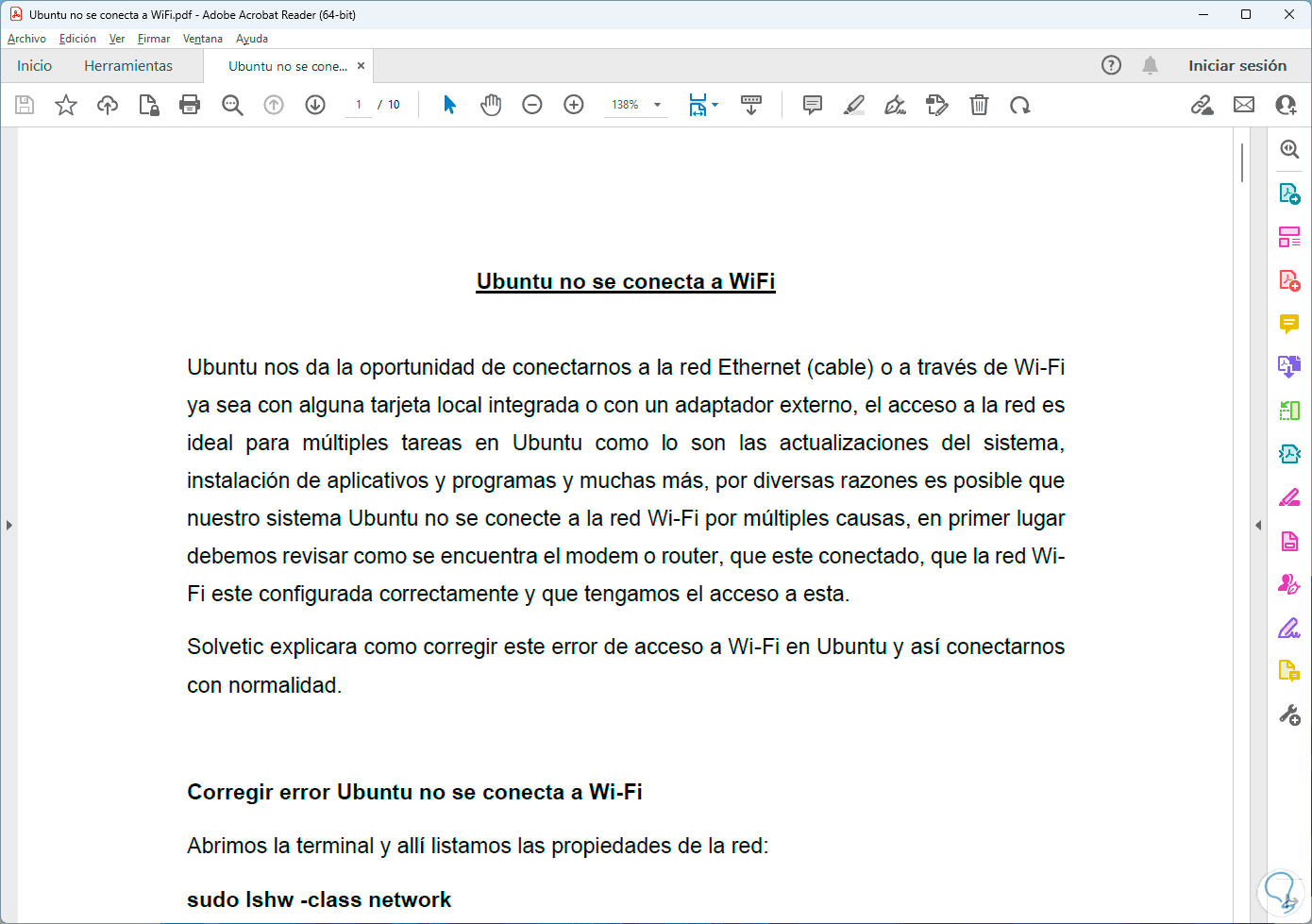Open the yellow document tool in right panel
1312x924 pixels.
coord(1289,671)
